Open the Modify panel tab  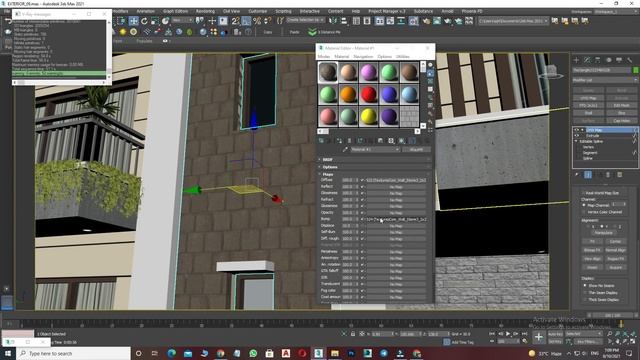(587, 60)
